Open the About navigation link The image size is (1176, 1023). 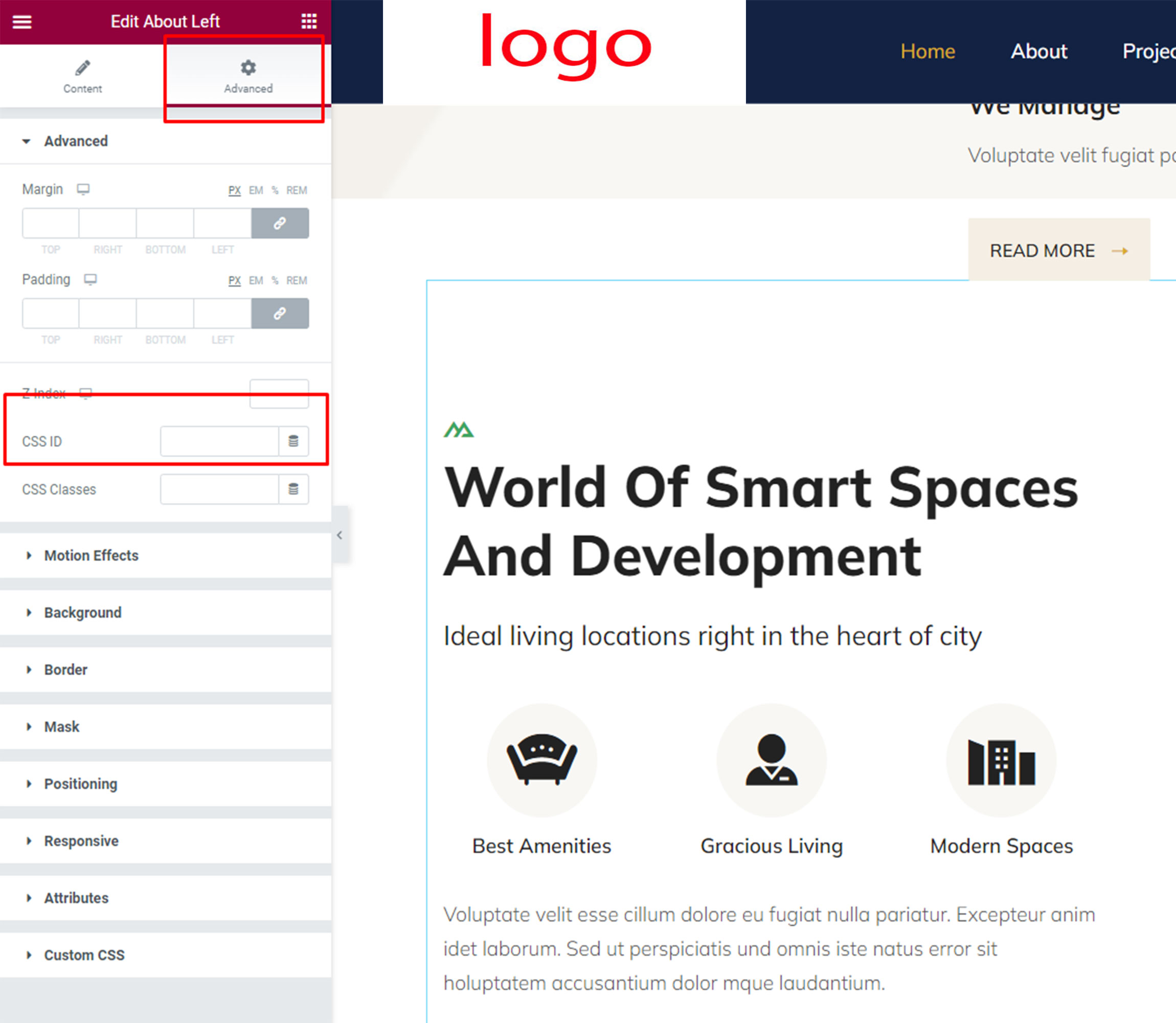[x=1038, y=51]
